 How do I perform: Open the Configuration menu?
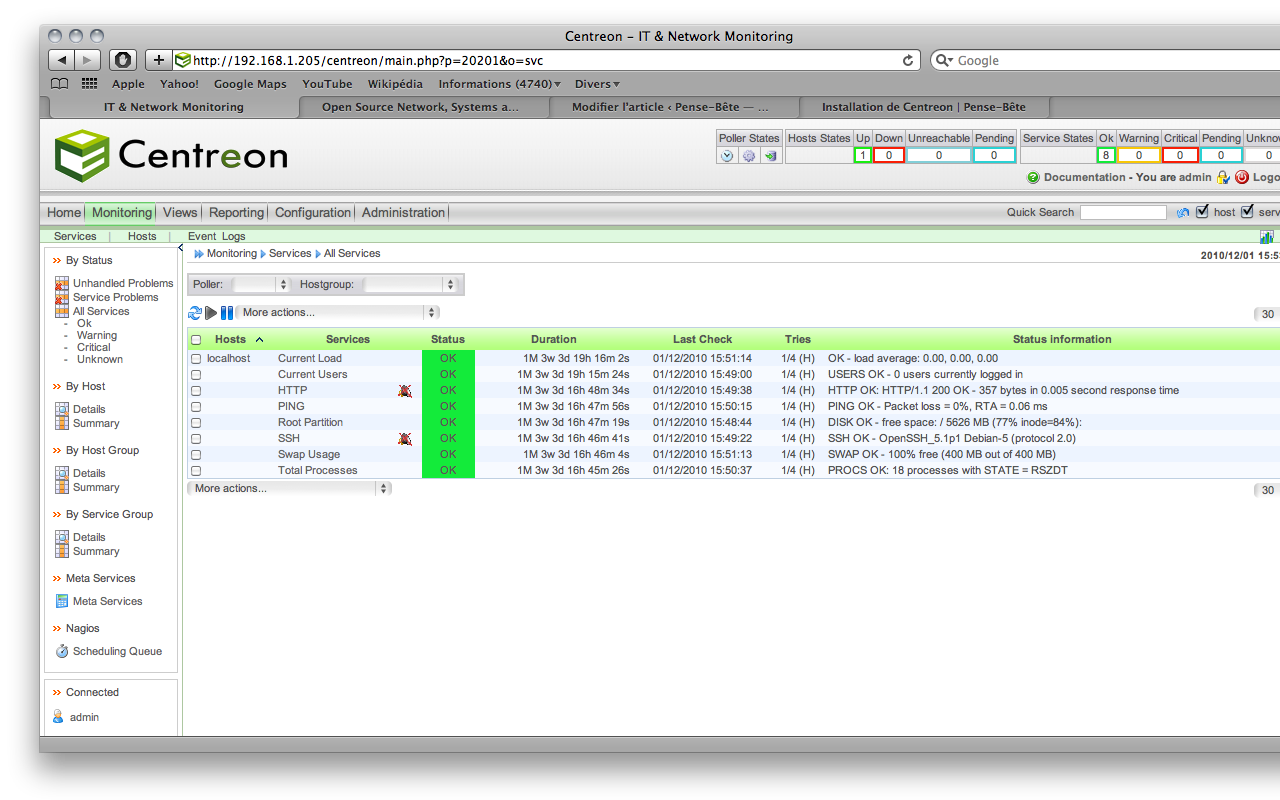(313, 212)
